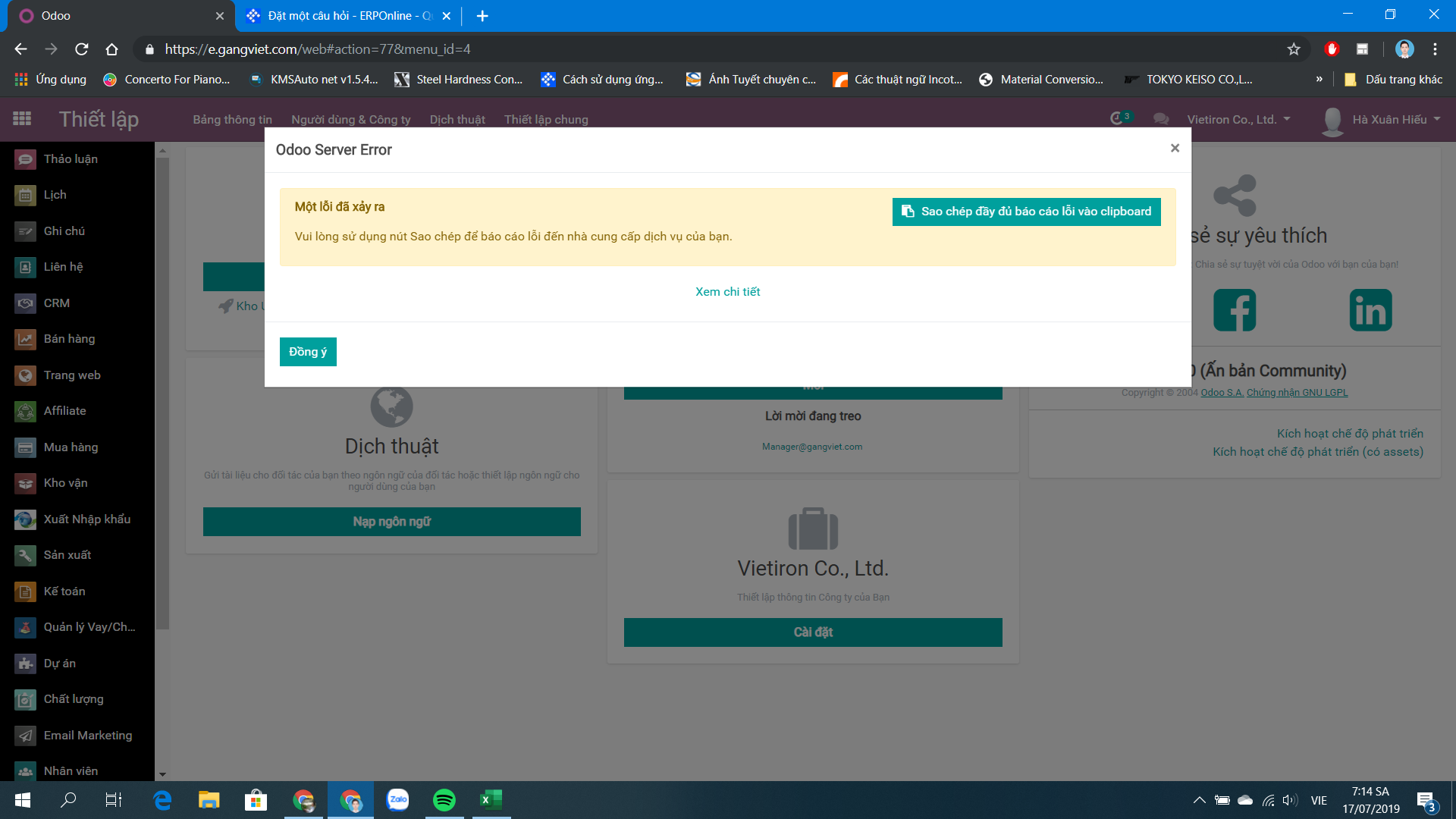The height and width of the screenshot is (819, 1456).
Task: Open Người dùng & Công ty menu
Action: click(x=351, y=120)
